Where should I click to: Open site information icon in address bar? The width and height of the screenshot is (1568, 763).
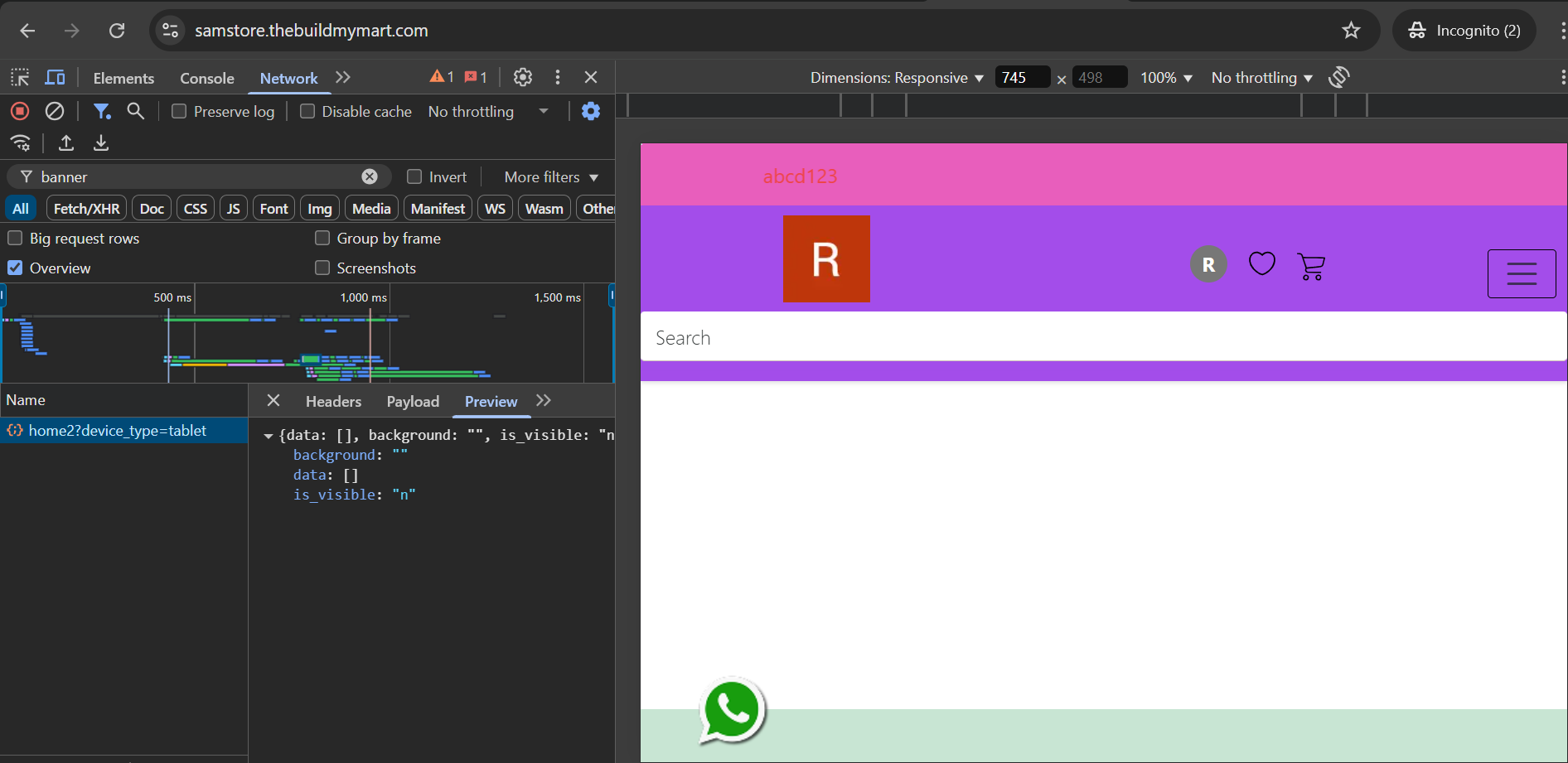170,31
